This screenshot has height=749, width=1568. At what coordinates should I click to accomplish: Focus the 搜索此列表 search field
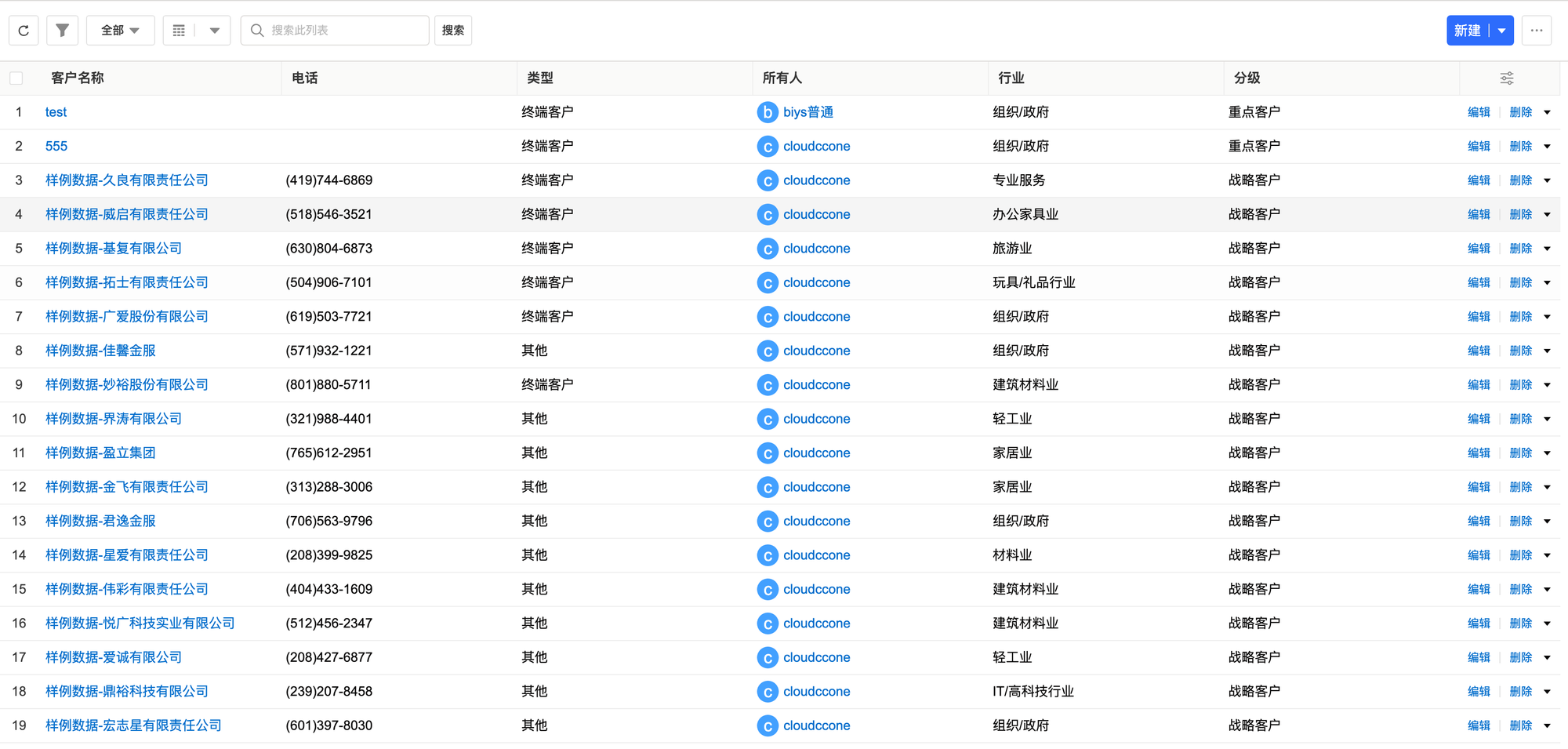click(x=345, y=31)
